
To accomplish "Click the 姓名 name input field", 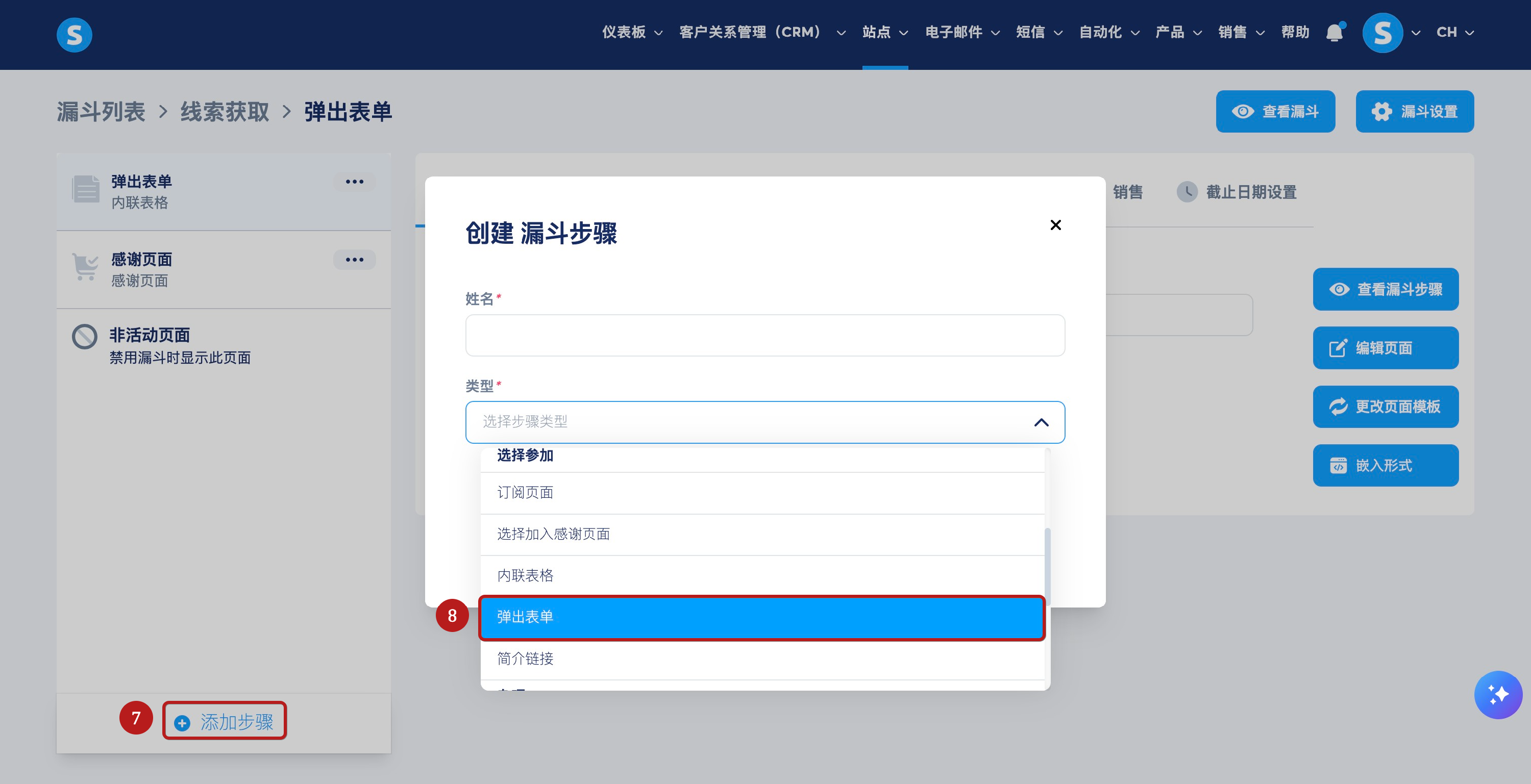I will coord(764,336).
